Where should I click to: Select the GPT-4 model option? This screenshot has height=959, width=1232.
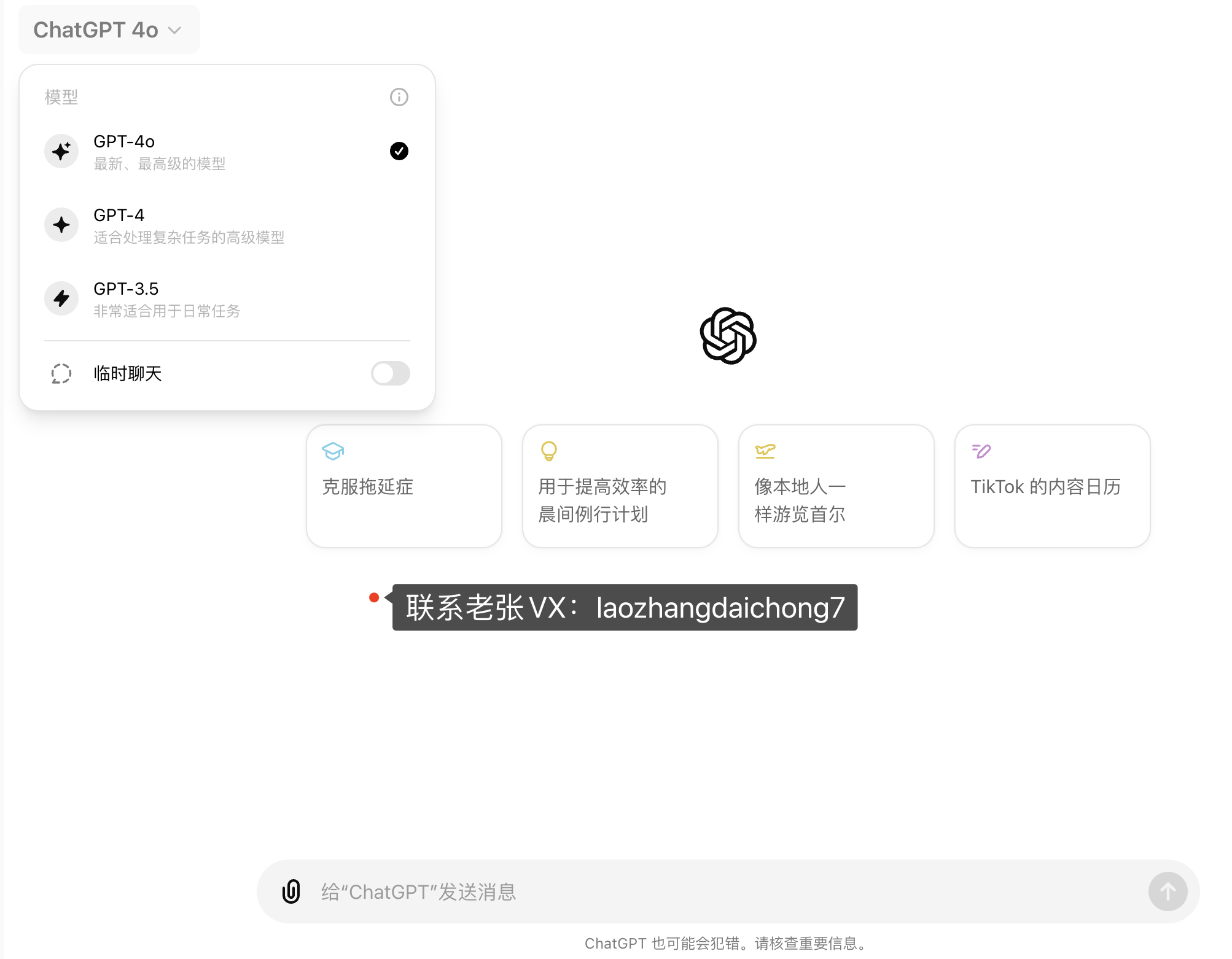click(227, 225)
